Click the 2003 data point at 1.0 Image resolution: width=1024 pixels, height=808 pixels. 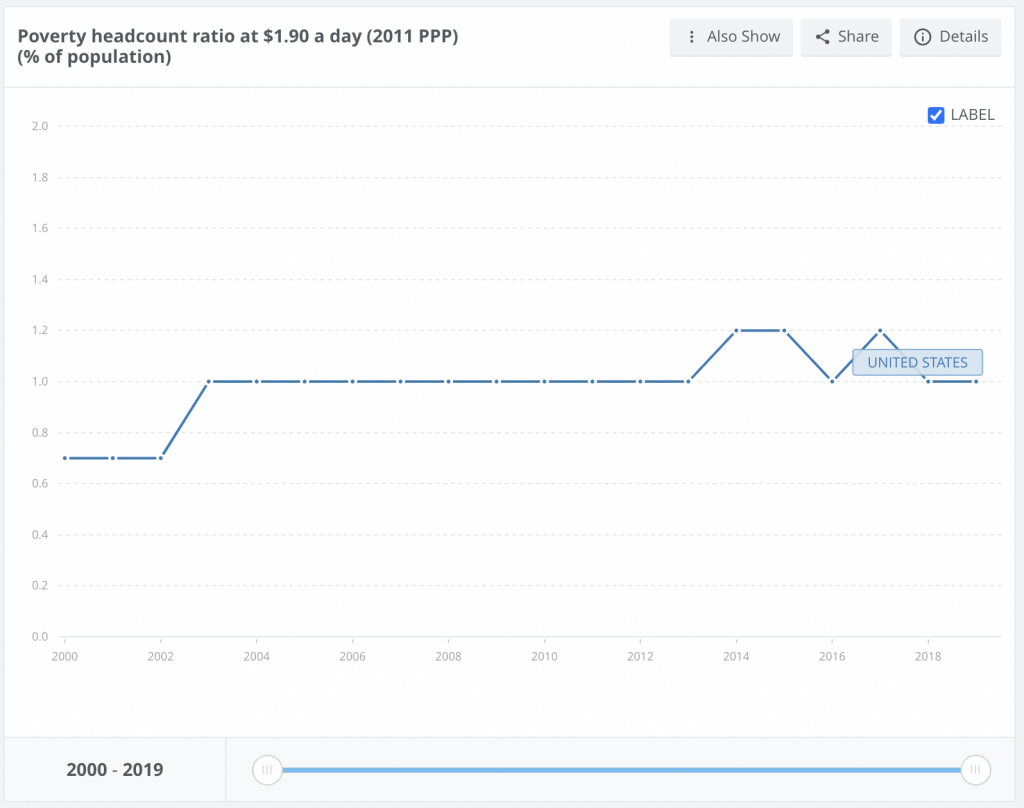pyautogui.click(x=209, y=381)
